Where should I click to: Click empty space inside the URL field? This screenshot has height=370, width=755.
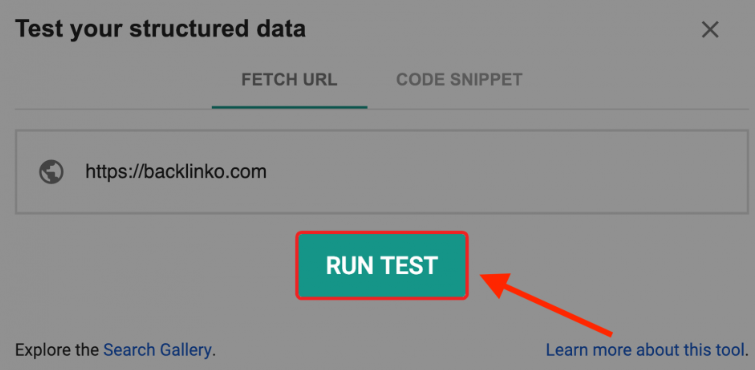point(506,172)
